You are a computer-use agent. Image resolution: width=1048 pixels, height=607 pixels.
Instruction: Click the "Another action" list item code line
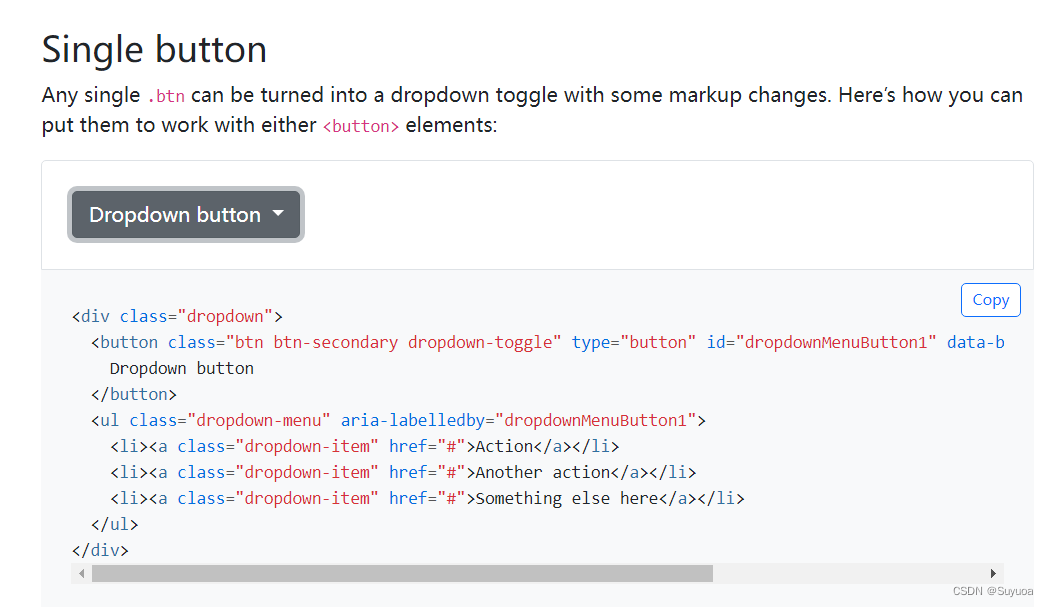pyautogui.click(x=403, y=472)
